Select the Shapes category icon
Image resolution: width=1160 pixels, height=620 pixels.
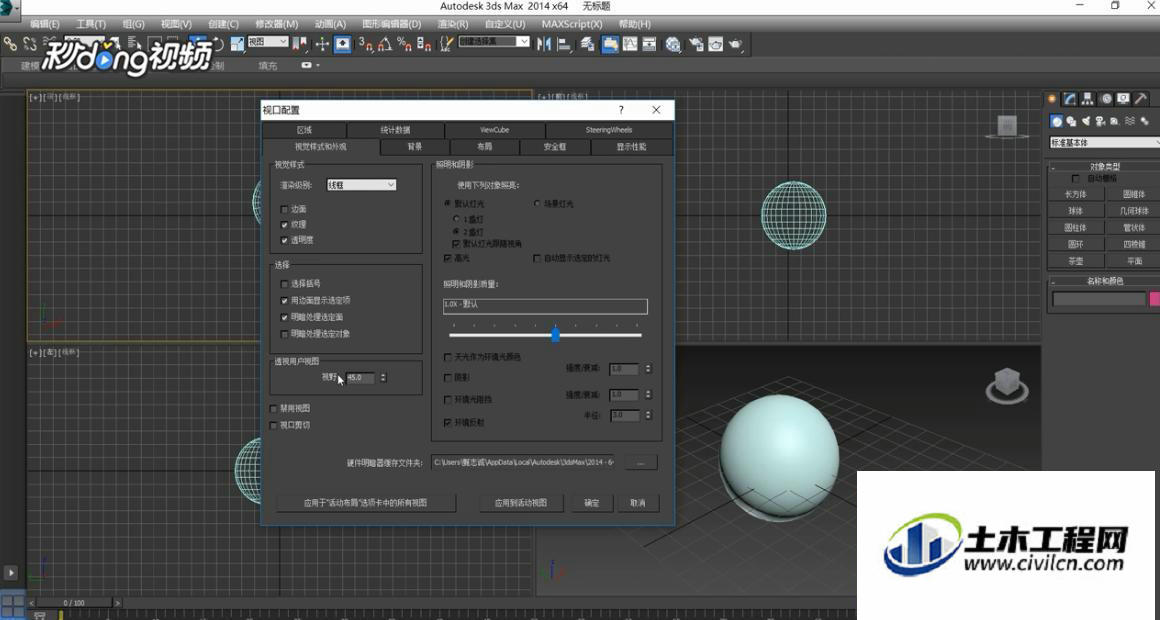tap(1071, 121)
